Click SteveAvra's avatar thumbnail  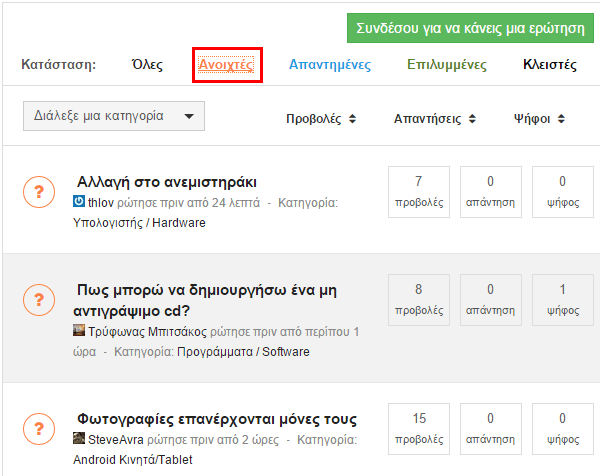point(79,438)
